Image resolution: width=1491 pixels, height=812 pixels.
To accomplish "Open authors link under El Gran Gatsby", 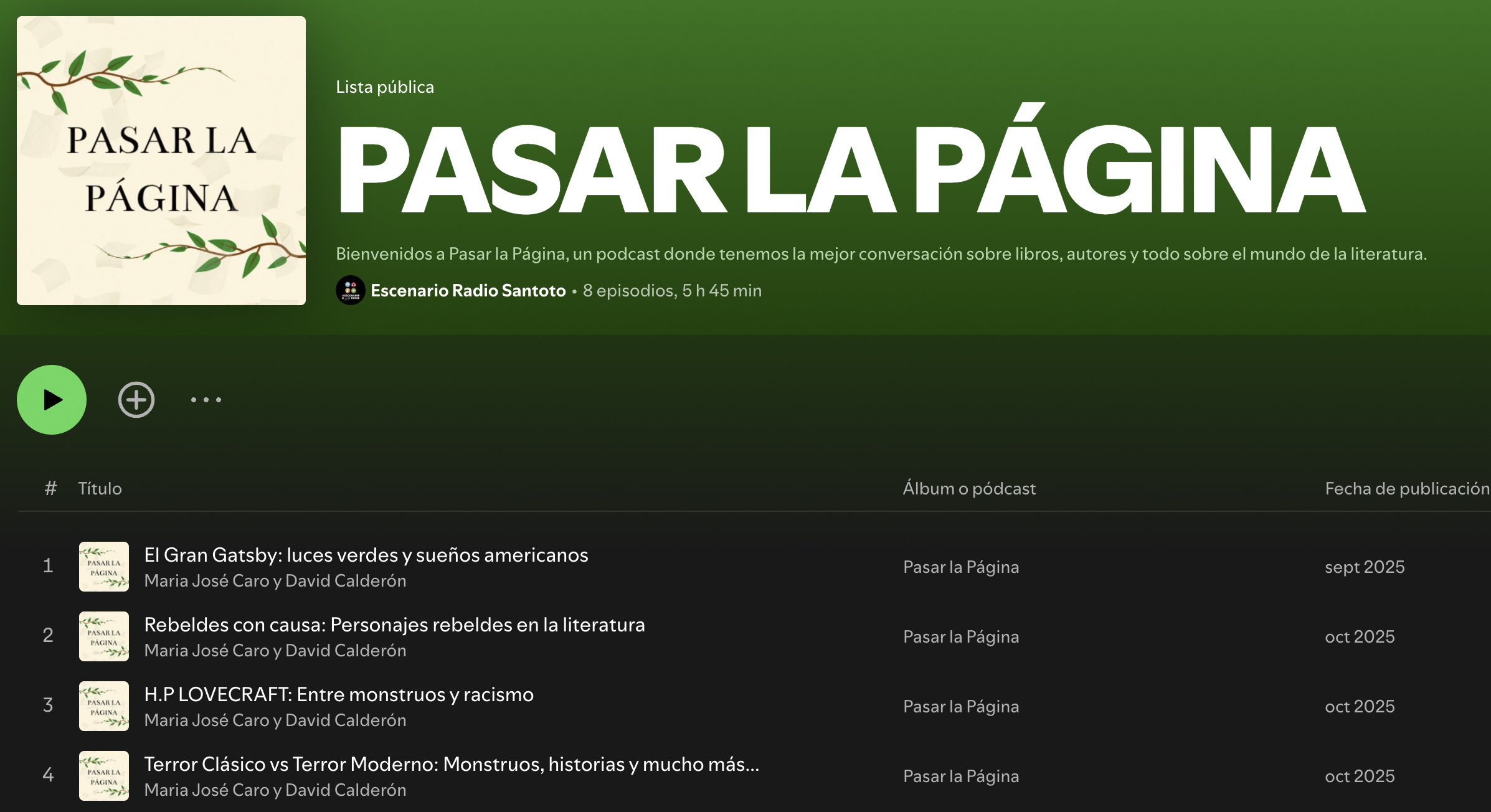I will pos(275,581).
